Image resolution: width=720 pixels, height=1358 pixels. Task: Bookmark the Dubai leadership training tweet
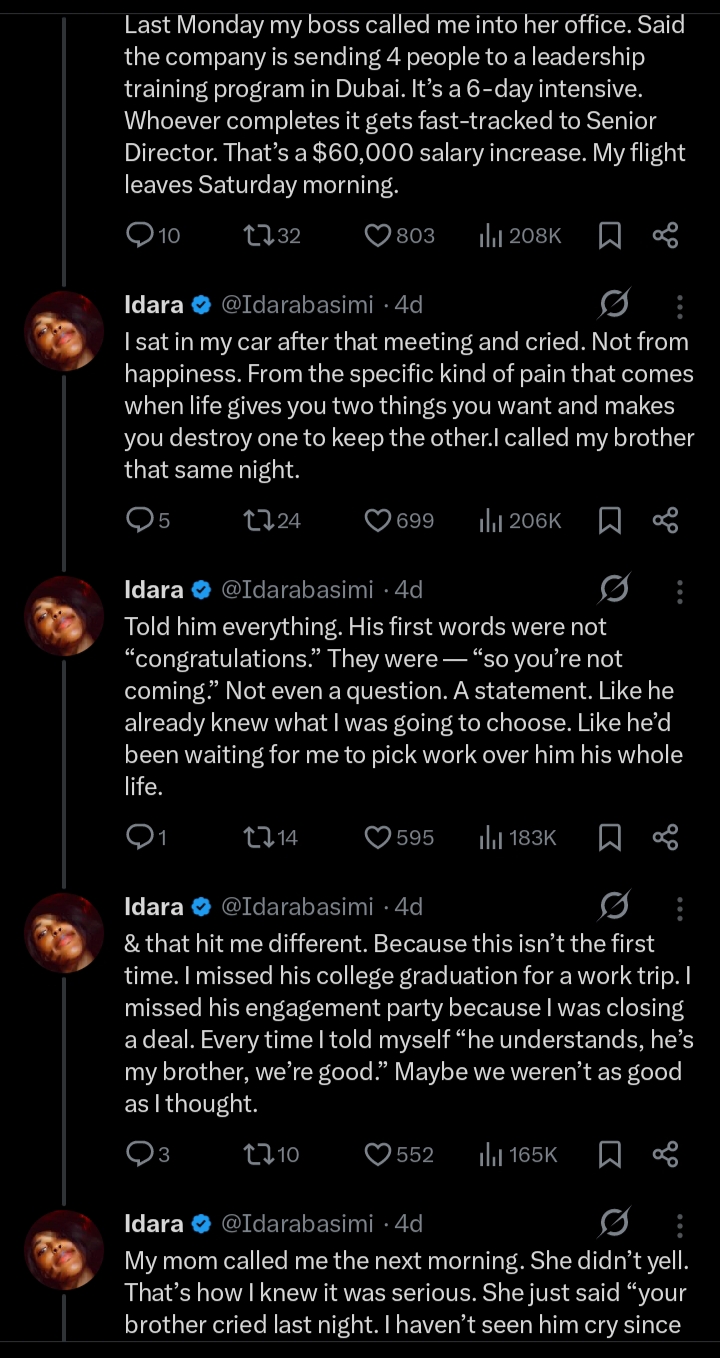[610, 235]
